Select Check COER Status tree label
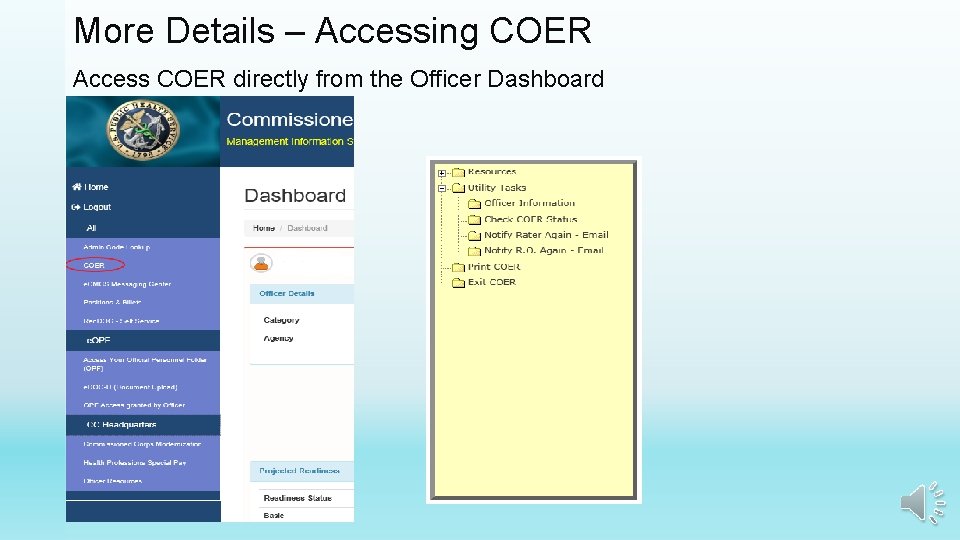Viewport: 960px width, 540px height. (531, 219)
